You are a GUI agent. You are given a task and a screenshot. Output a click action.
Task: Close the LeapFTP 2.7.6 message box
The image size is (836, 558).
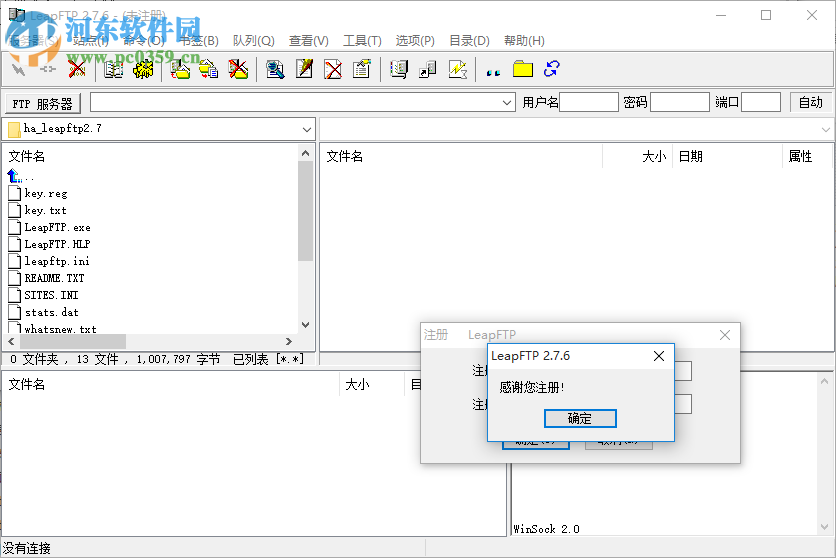click(x=659, y=356)
